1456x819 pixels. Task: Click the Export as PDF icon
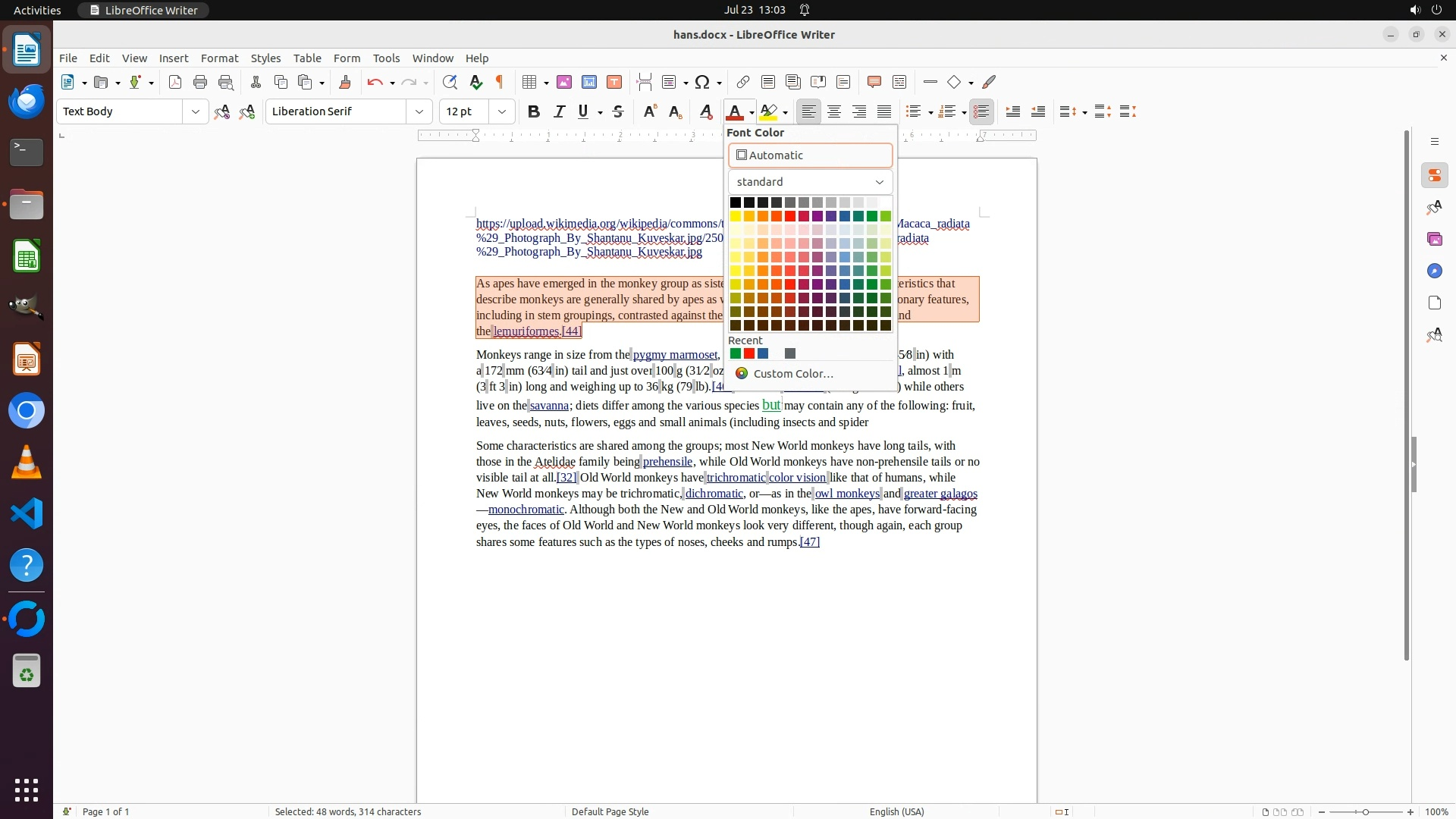[175, 82]
